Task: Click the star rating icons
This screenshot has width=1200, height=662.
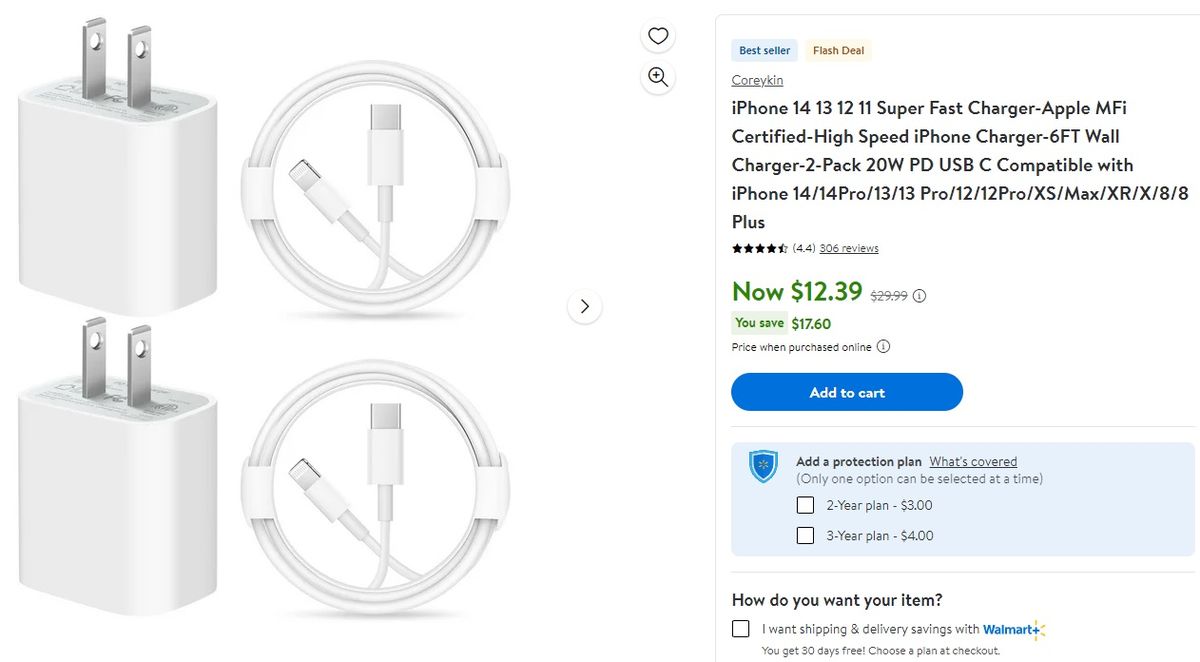Action: click(758, 247)
